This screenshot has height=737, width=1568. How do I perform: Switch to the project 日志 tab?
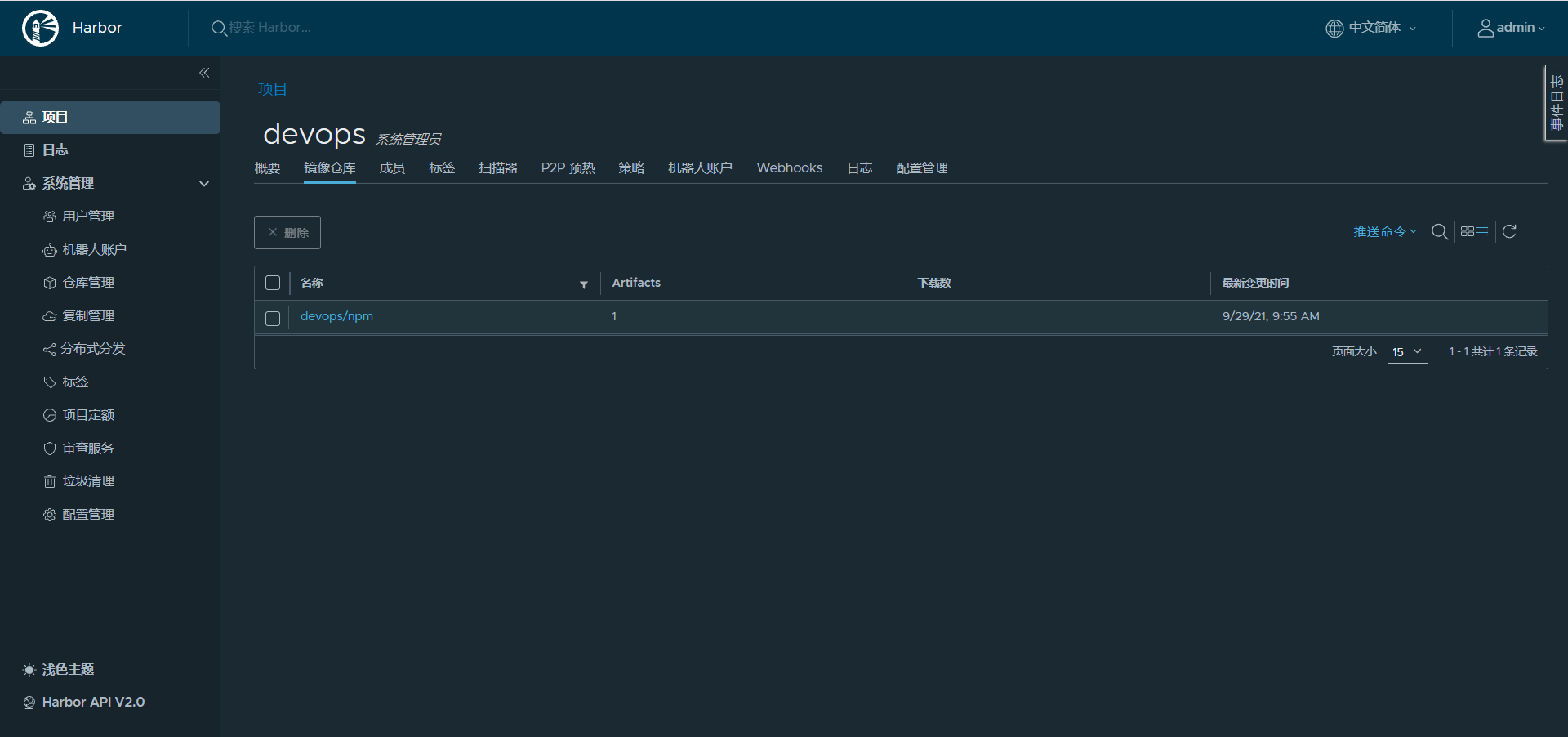pyautogui.click(x=860, y=168)
